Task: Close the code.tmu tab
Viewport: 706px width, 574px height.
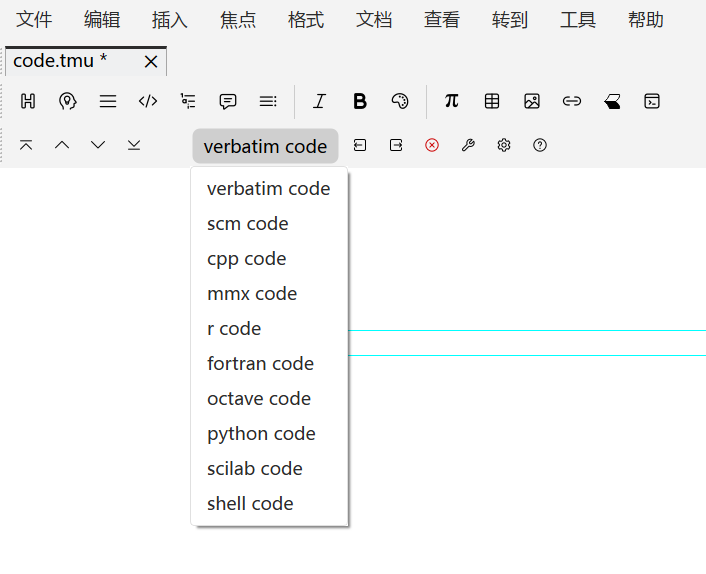Action: [151, 62]
